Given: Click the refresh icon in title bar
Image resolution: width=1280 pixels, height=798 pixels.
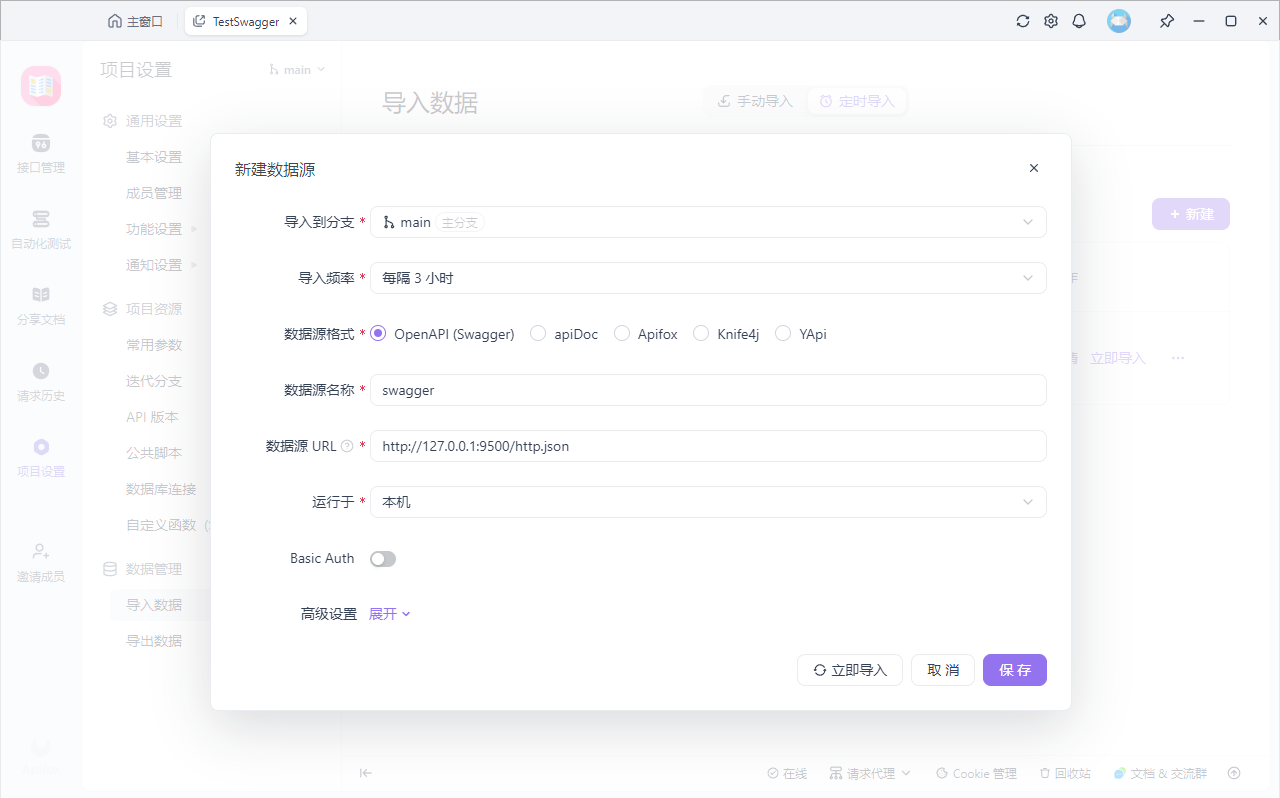Looking at the screenshot, I should pos(1023,21).
